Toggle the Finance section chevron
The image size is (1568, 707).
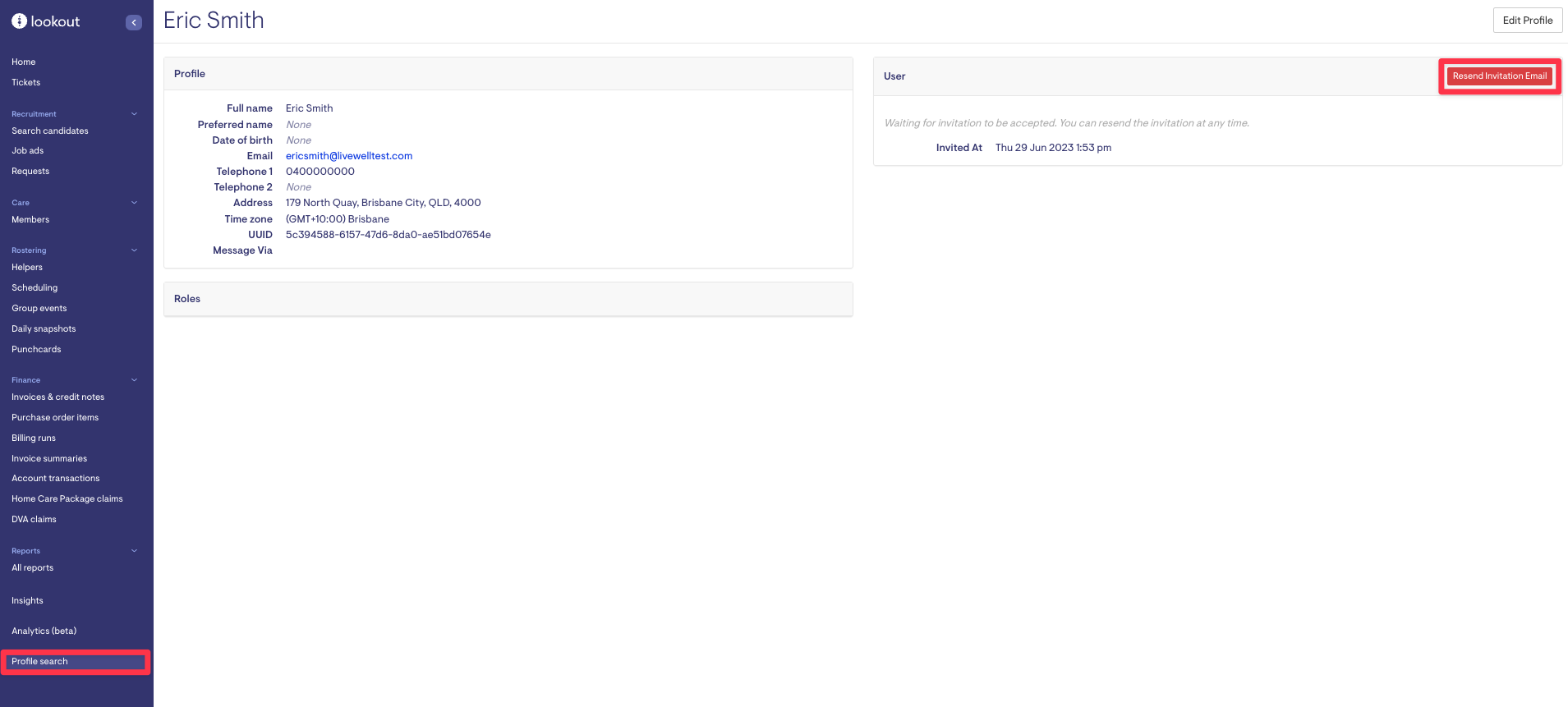[134, 380]
